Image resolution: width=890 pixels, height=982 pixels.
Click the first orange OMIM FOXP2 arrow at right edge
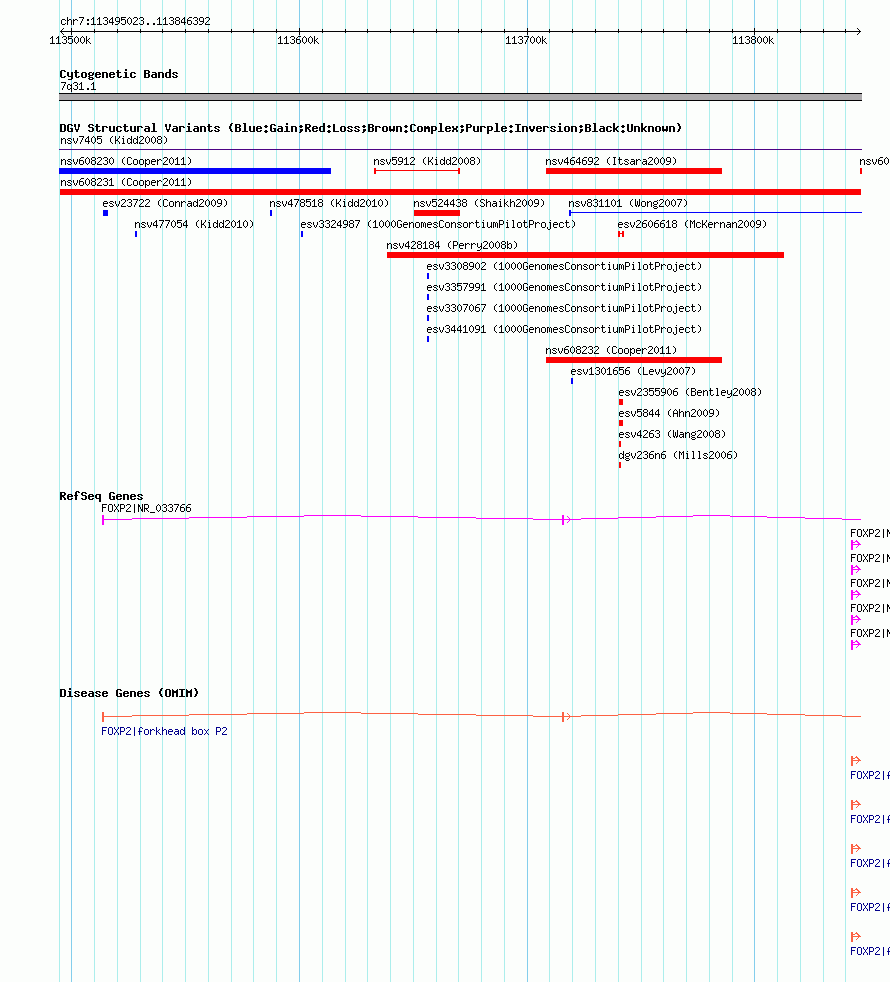click(x=856, y=761)
